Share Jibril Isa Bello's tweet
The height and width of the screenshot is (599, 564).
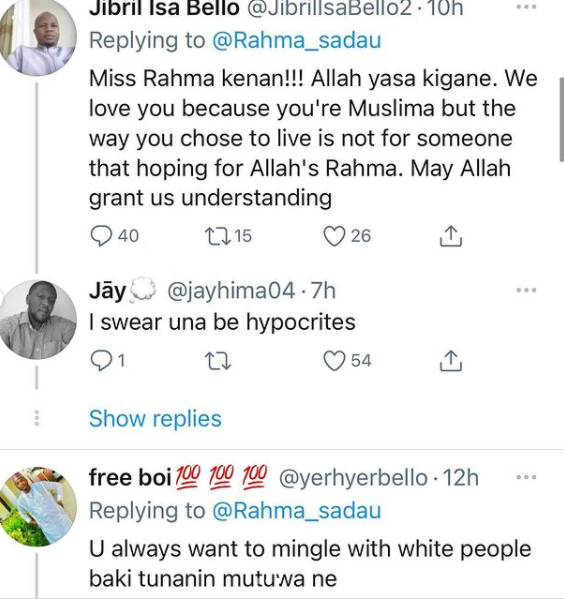pos(451,236)
